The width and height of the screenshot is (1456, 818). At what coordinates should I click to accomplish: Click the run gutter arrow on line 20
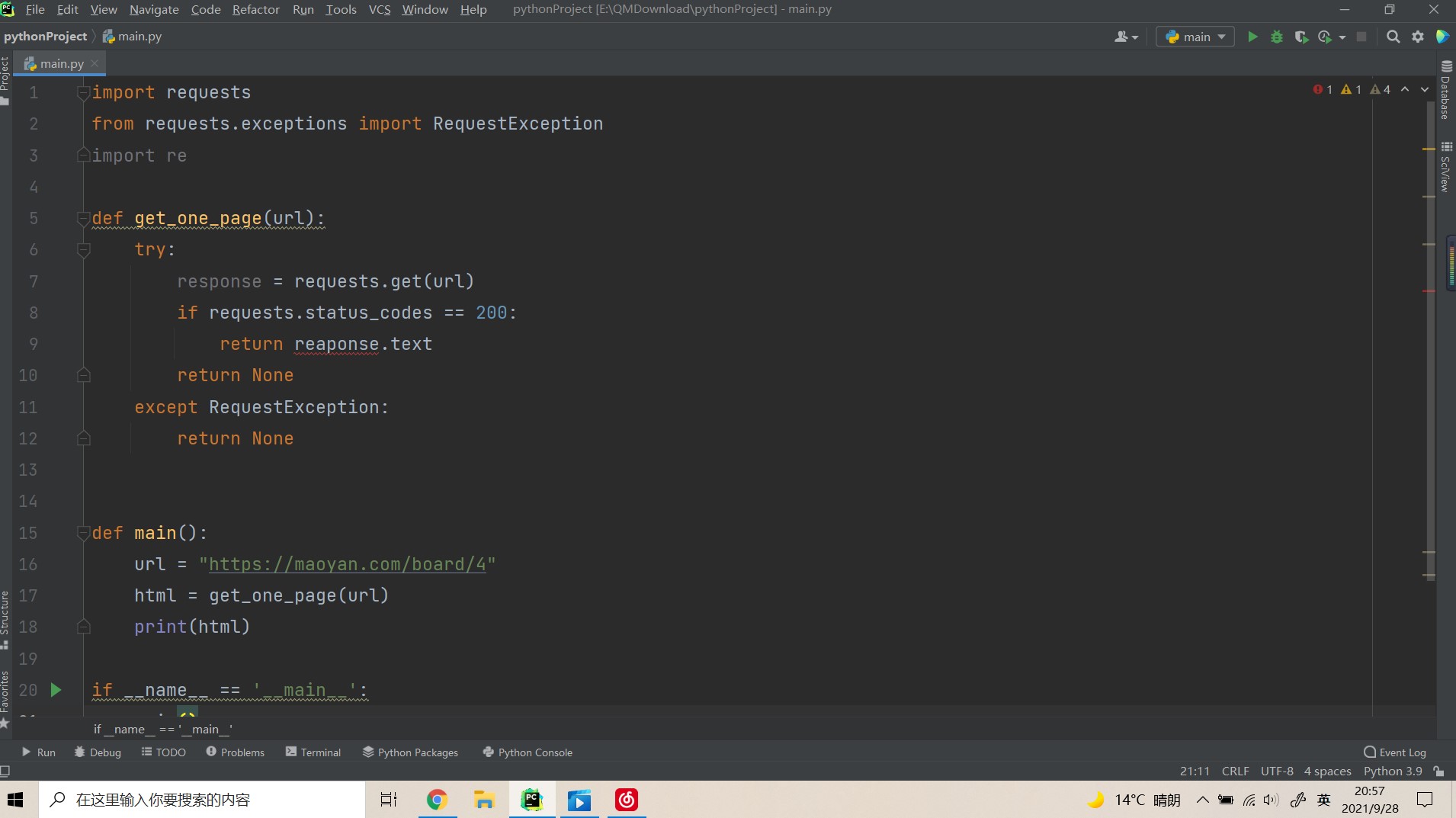click(x=56, y=690)
